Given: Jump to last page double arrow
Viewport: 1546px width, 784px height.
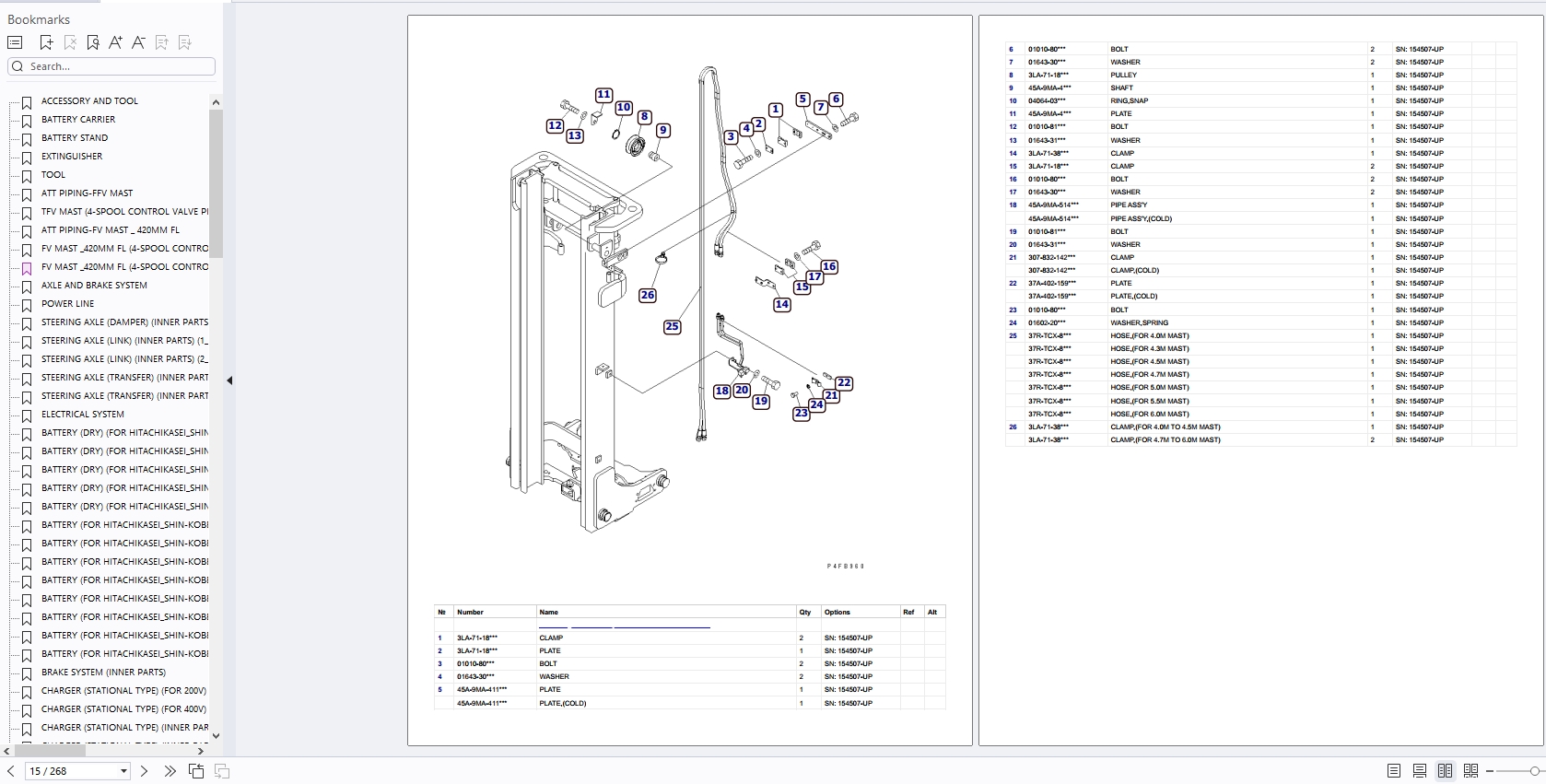Looking at the screenshot, I should pyautogui.click(x=170, y=771).
